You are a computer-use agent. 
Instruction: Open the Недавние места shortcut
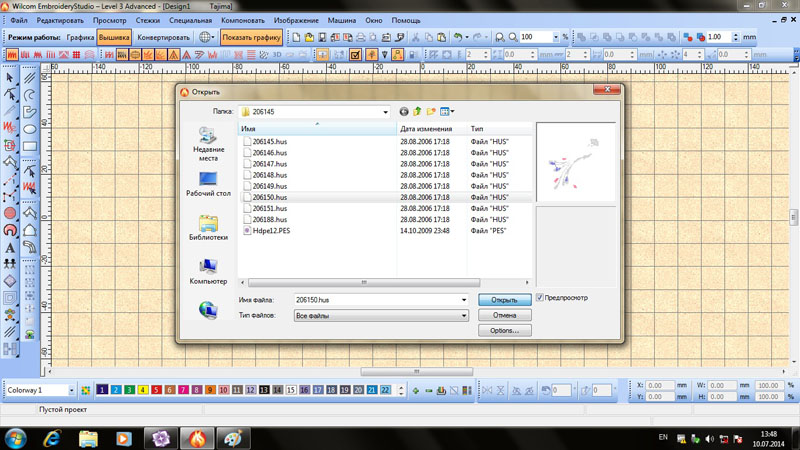click(208, 143)
